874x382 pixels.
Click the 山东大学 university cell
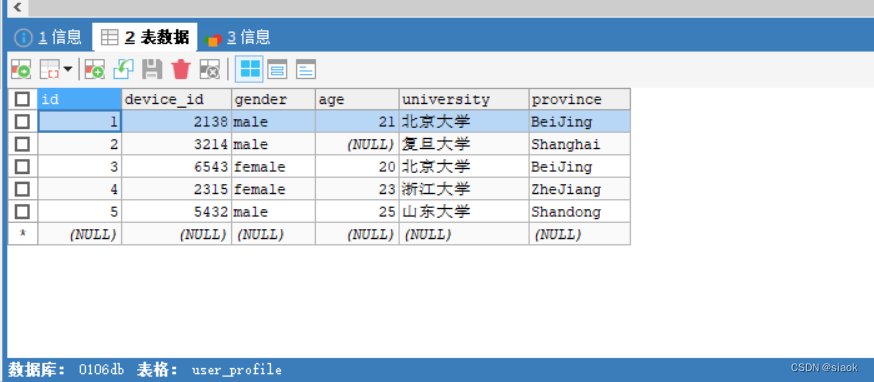[x=464, y=212]
